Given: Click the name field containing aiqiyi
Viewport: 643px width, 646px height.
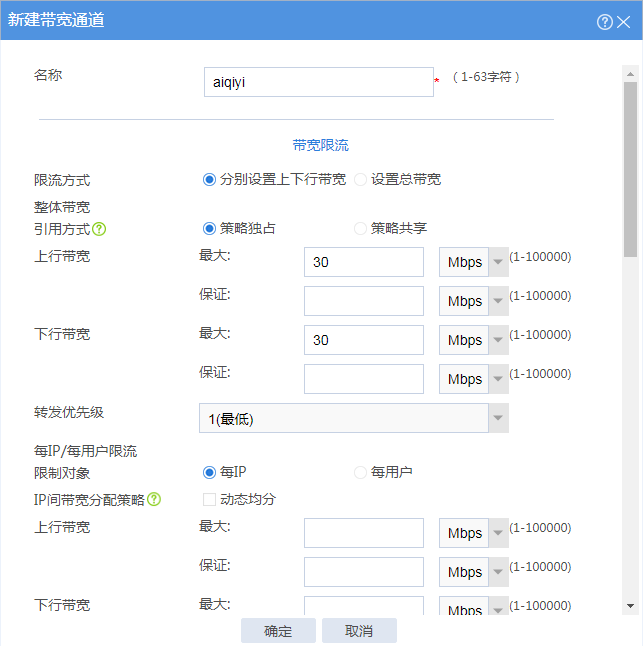Looking at the screenshot, I should click(318, 82).
